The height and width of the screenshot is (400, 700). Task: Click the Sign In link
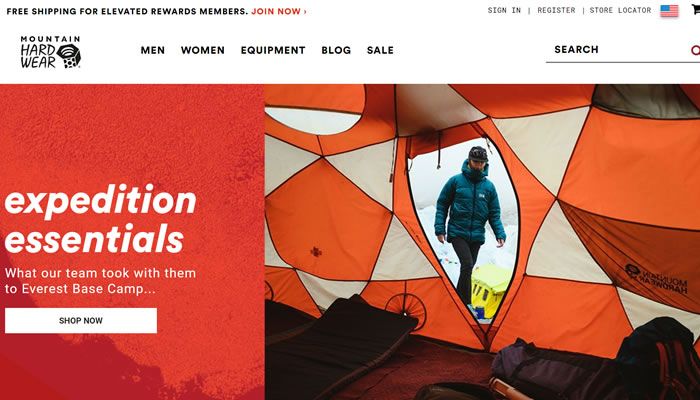pyautogui.click(x=504, y=10)
